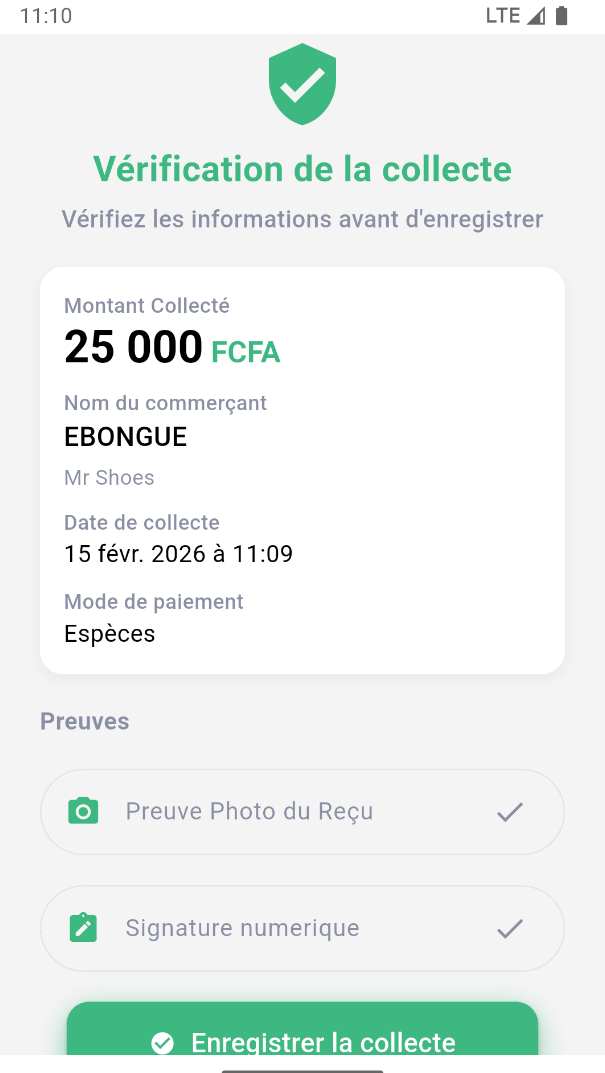The height and width of the screenshot is (1073, 605).
Task: Expand the Preuve Photo du Reçu row
Action: tap(302, 811)
